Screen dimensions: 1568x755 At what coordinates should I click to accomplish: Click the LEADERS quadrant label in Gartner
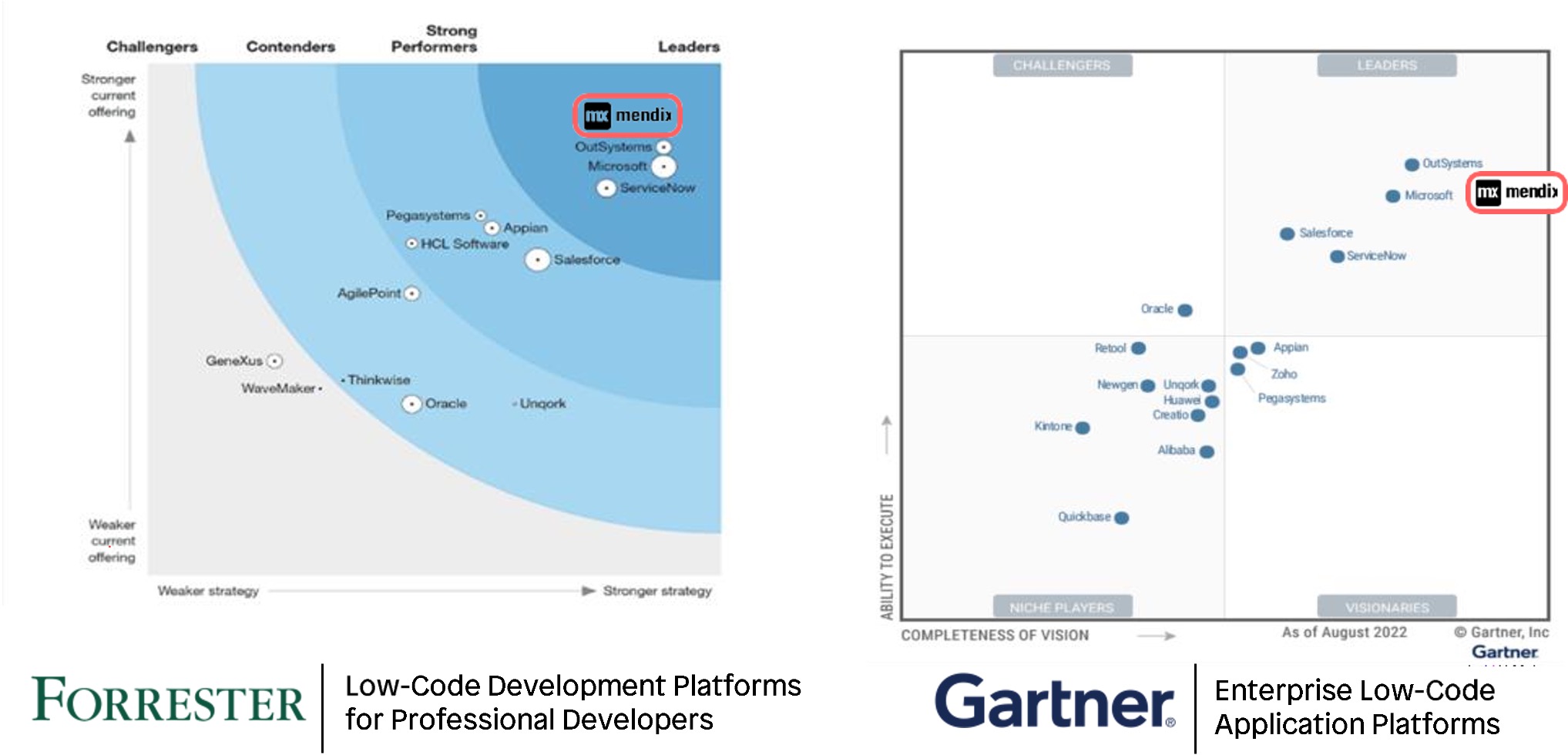coord(1387,65)
